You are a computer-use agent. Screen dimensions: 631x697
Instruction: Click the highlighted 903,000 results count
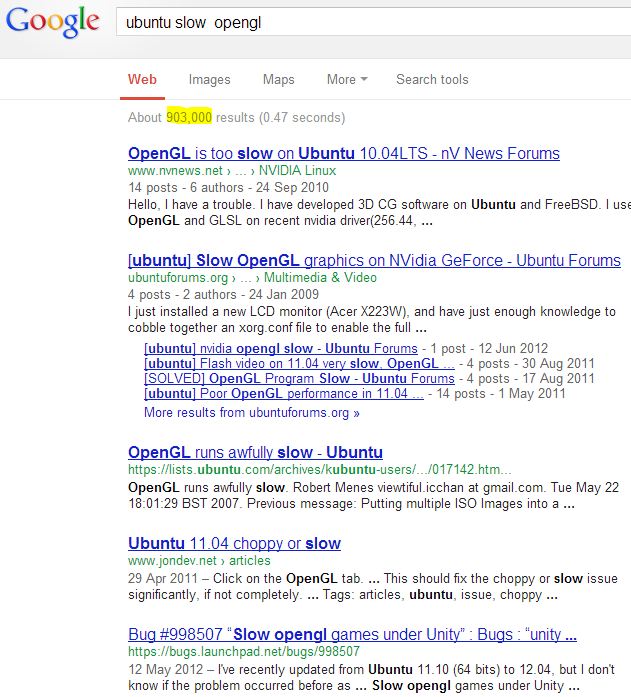[189, 117]
